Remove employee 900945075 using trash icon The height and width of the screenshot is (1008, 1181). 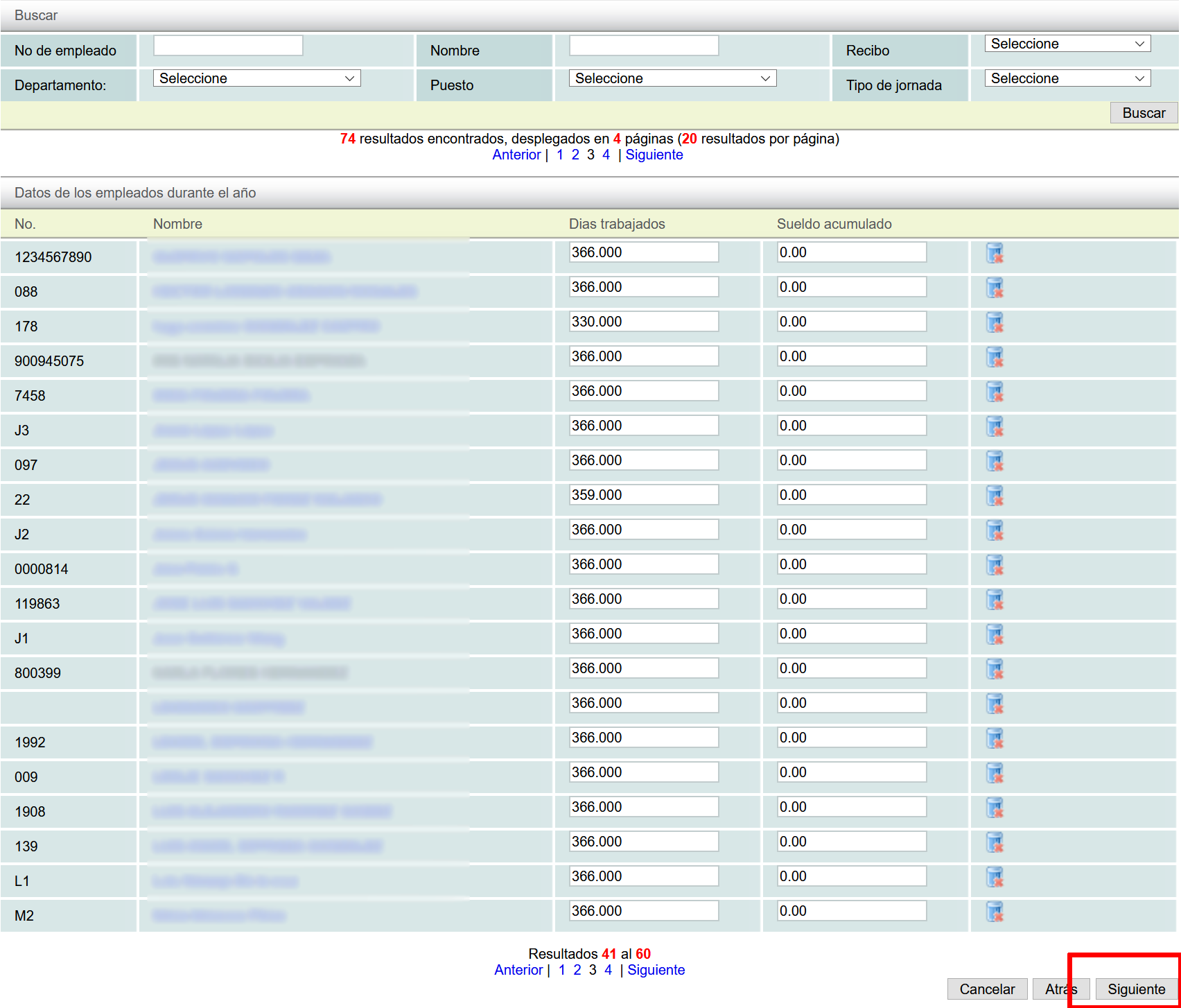(x=995, y=358)
